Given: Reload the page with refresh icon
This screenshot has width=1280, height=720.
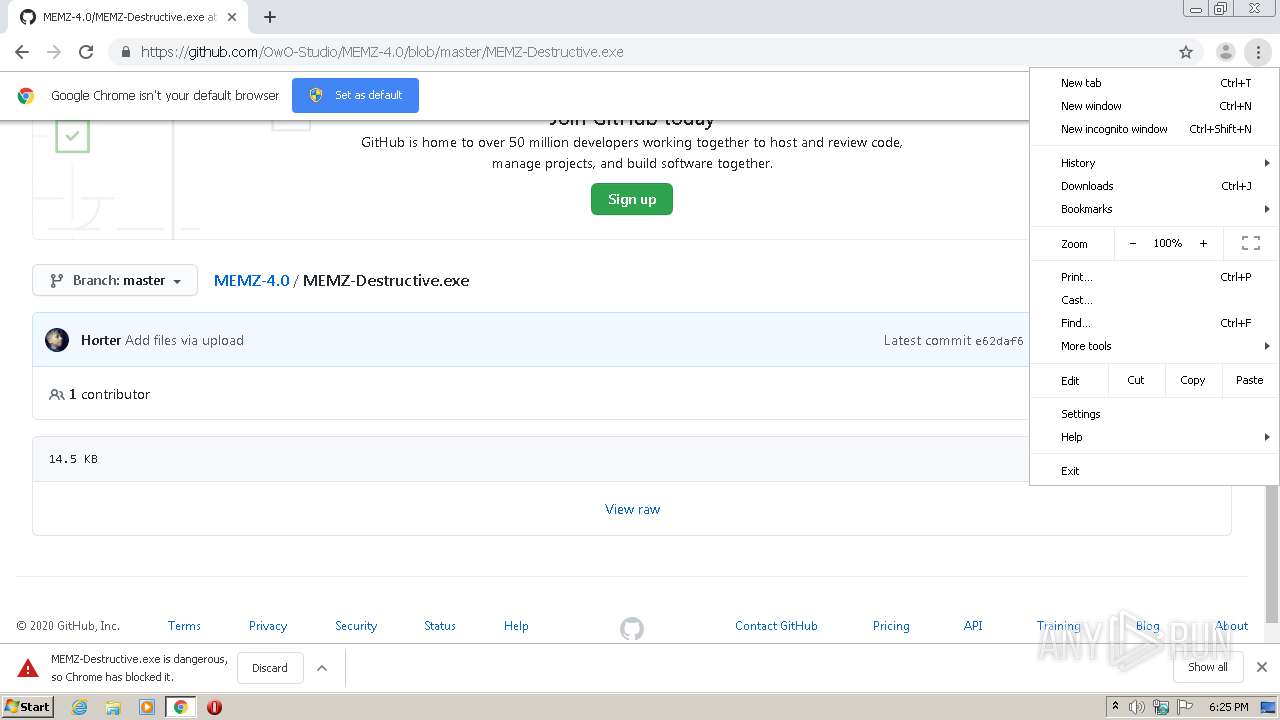Looking at the screenshot, I should click(x=86, y=52).
